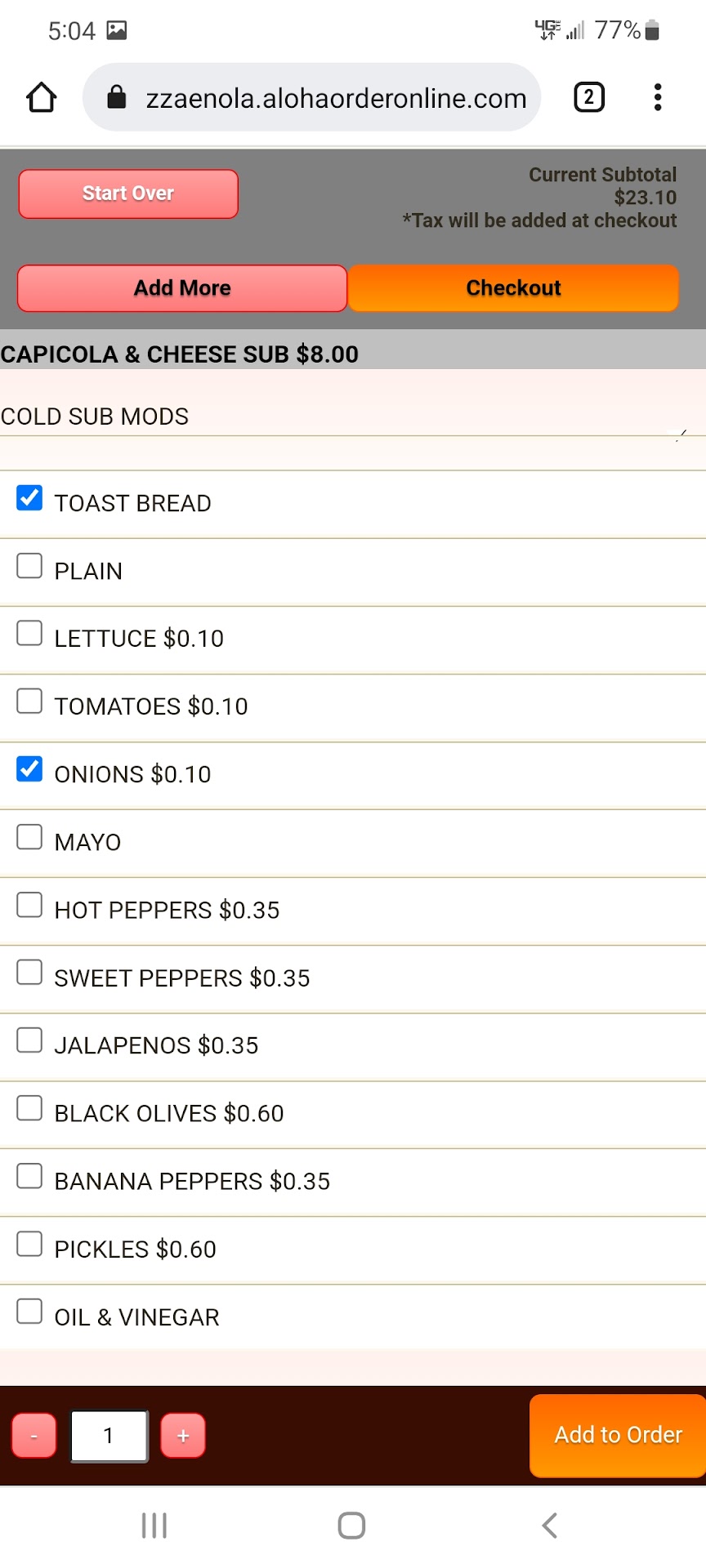Tap the Add to Order button
The image size is (706, 1568).
click(618, 1435)
